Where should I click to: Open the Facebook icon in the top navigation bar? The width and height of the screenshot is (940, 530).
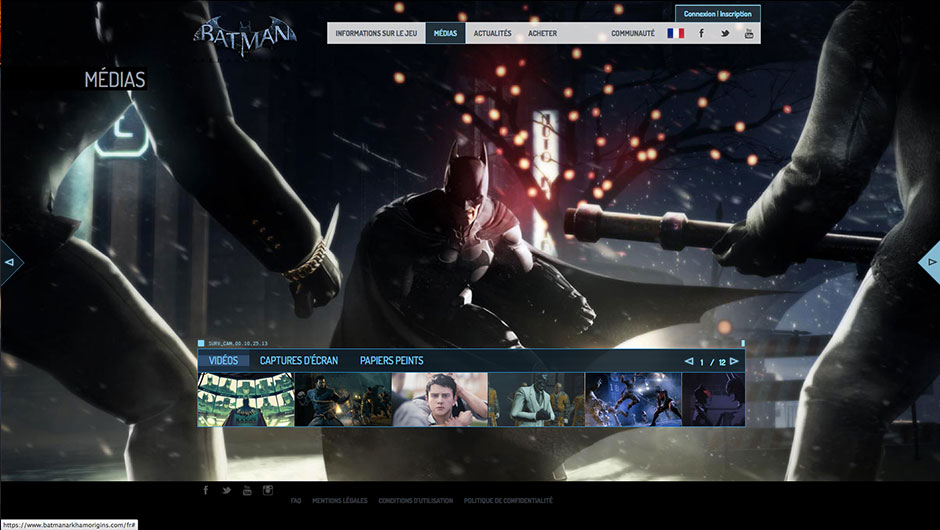coord(701,34)
